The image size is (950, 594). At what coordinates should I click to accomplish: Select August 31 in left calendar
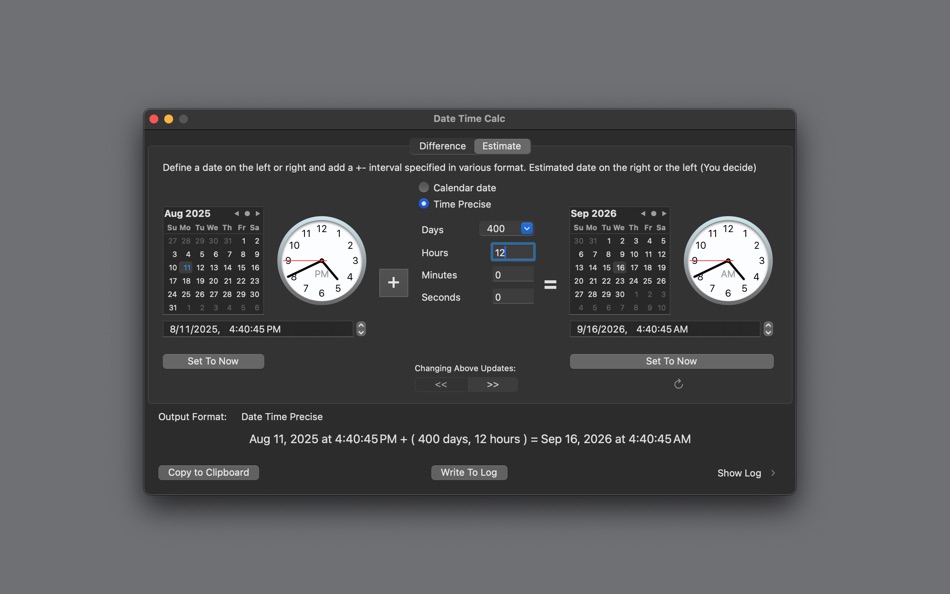(173, 307)
